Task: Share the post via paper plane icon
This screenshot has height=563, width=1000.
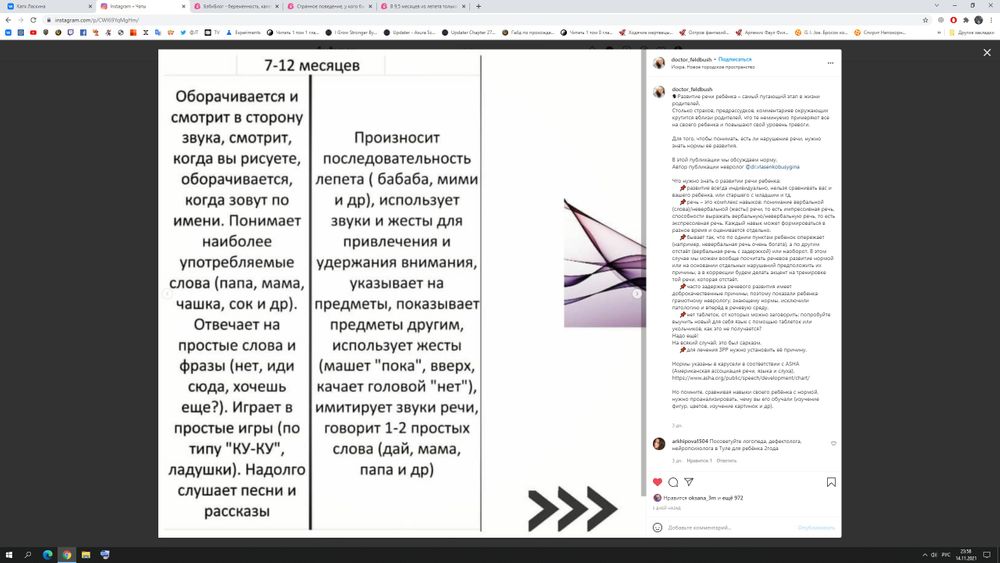Action: pos(689,482)
